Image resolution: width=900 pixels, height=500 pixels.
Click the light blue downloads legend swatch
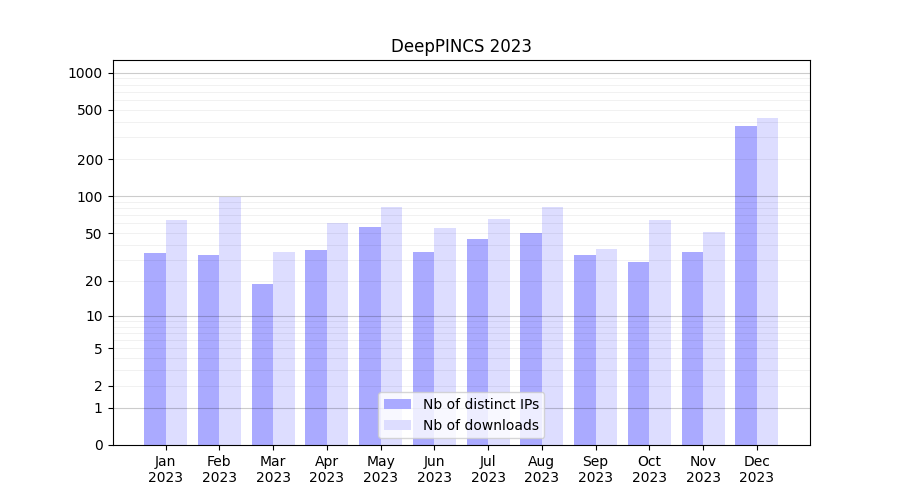397,425
